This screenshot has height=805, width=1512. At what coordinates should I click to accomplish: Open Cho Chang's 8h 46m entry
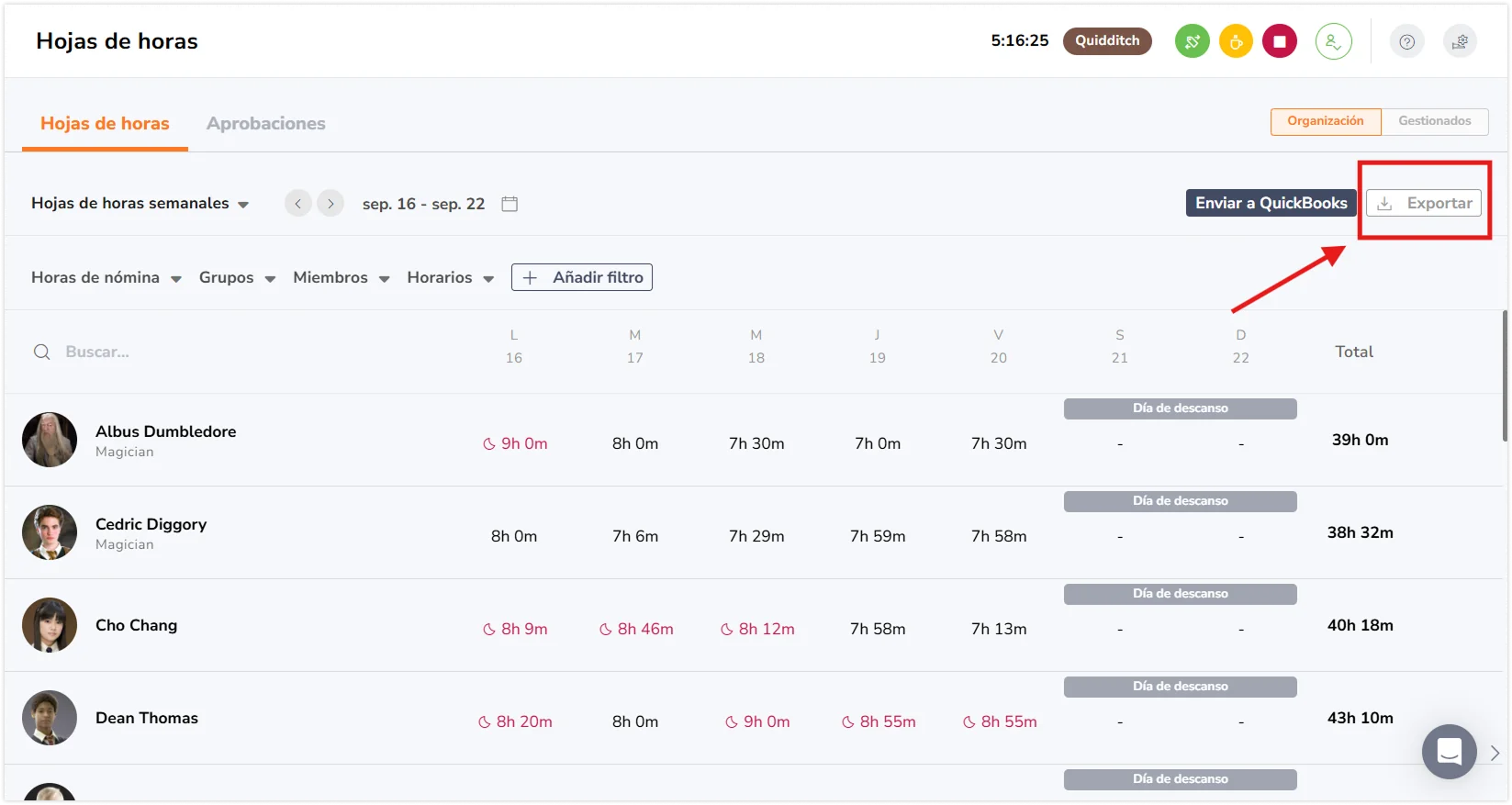(636, 629)
